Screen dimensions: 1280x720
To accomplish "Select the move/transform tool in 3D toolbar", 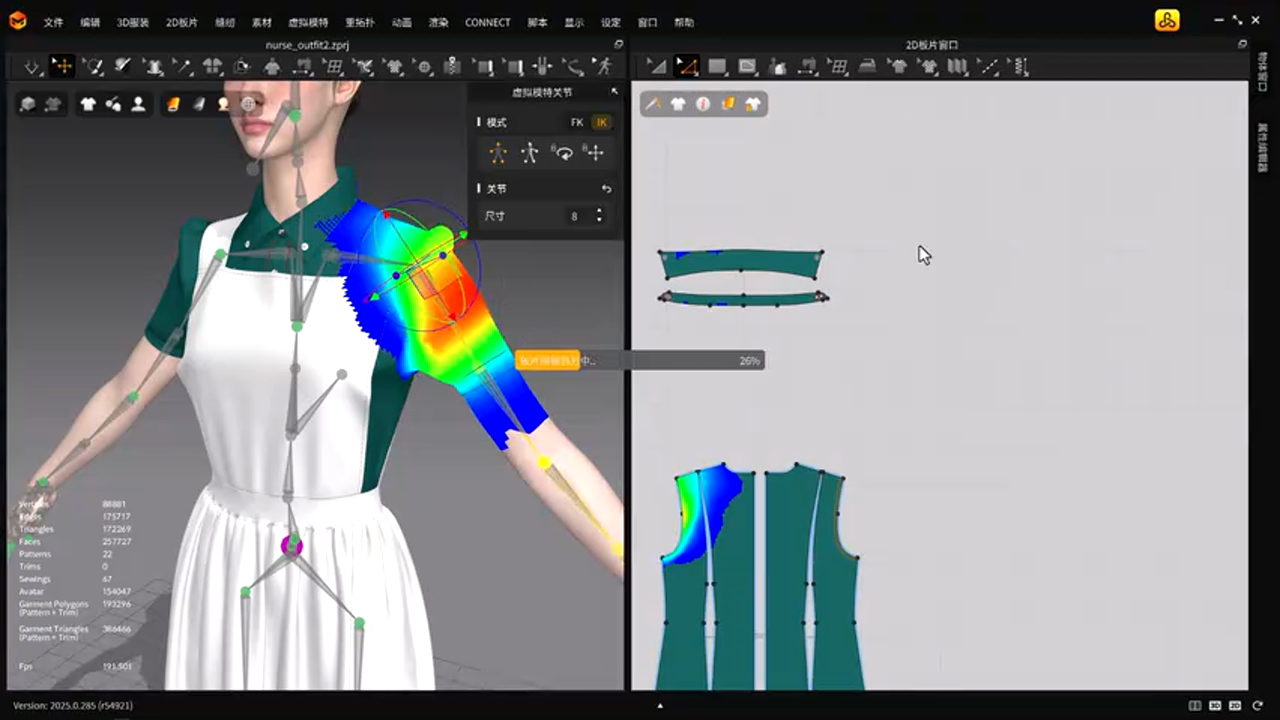I will coord(62,67).
